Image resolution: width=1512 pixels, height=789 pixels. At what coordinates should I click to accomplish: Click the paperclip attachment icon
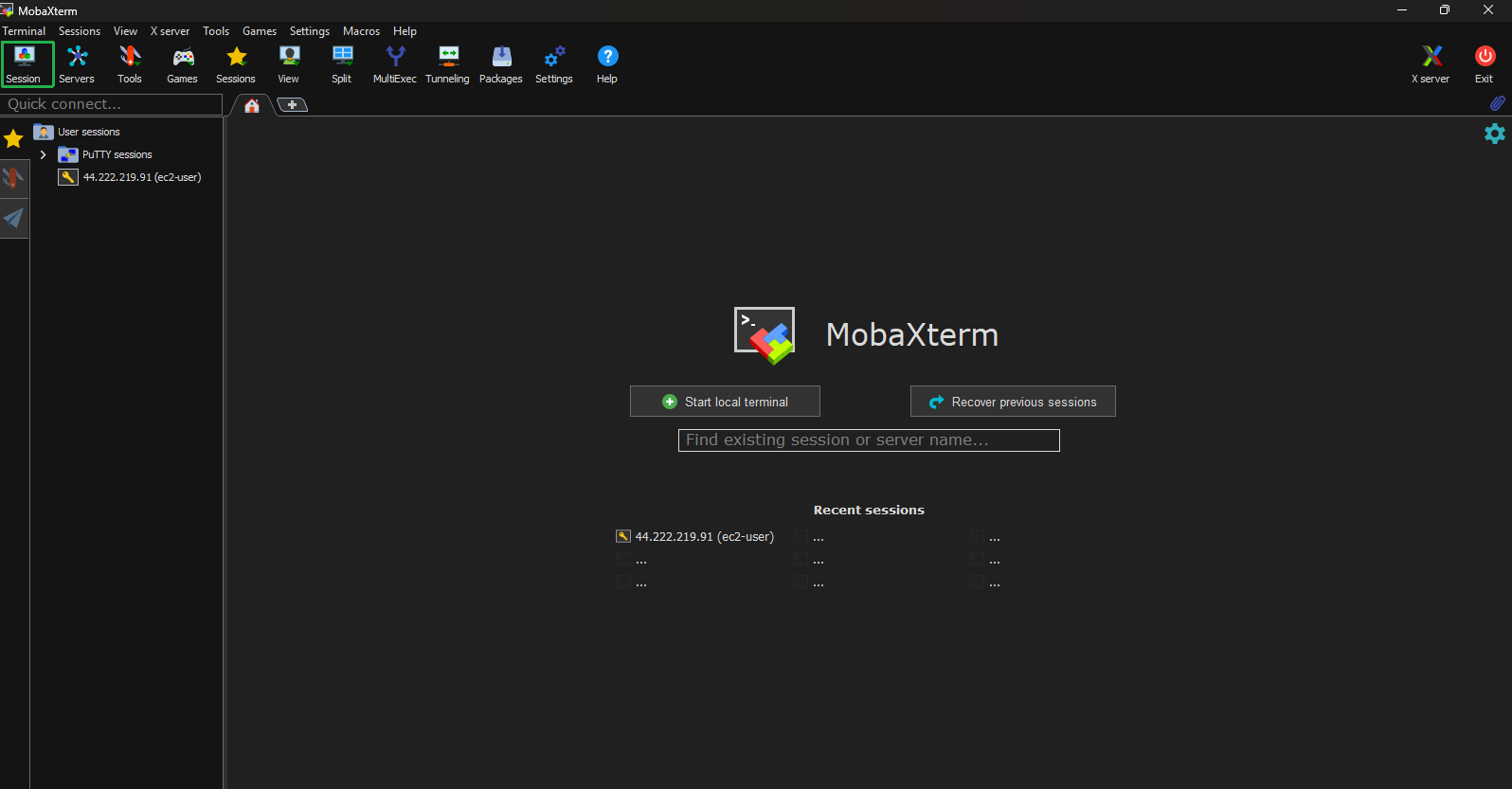[x=1497, y=102]
